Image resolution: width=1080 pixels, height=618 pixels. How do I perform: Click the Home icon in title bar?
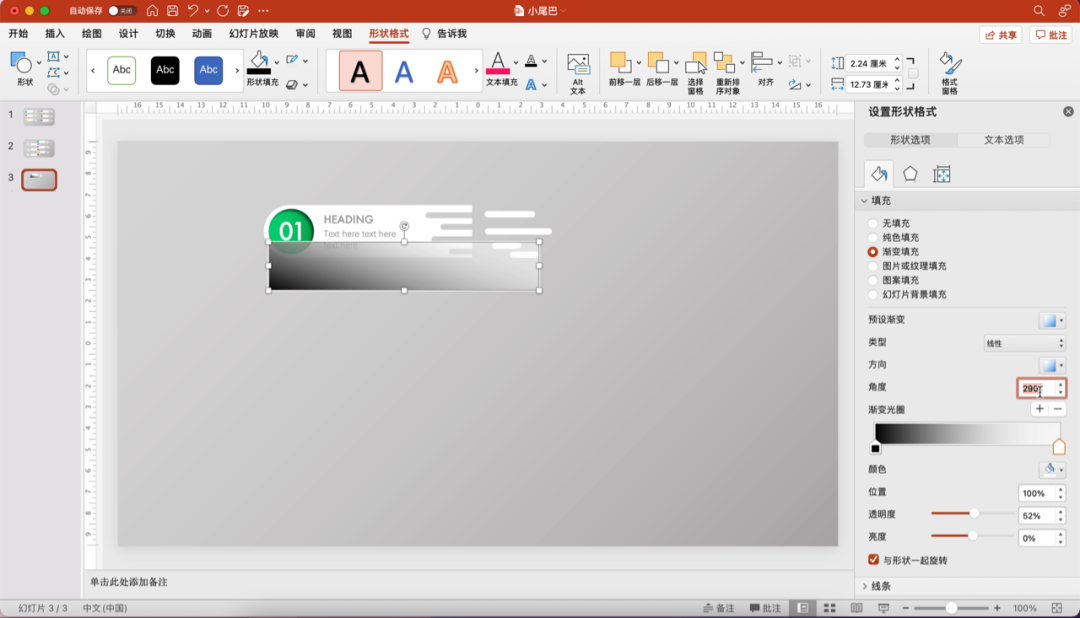point(152,10)
